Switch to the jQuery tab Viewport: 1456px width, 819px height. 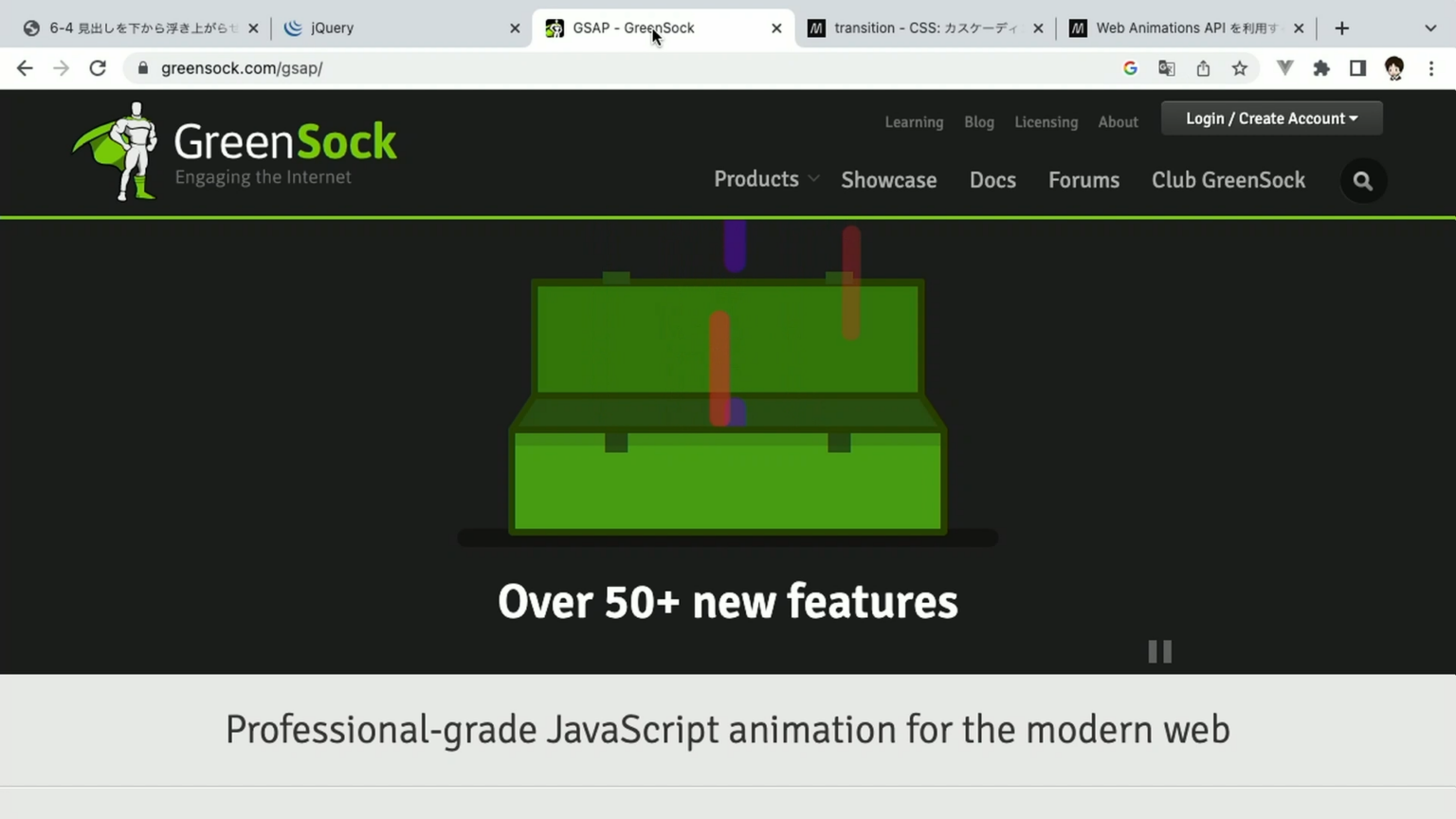point(398,28)
